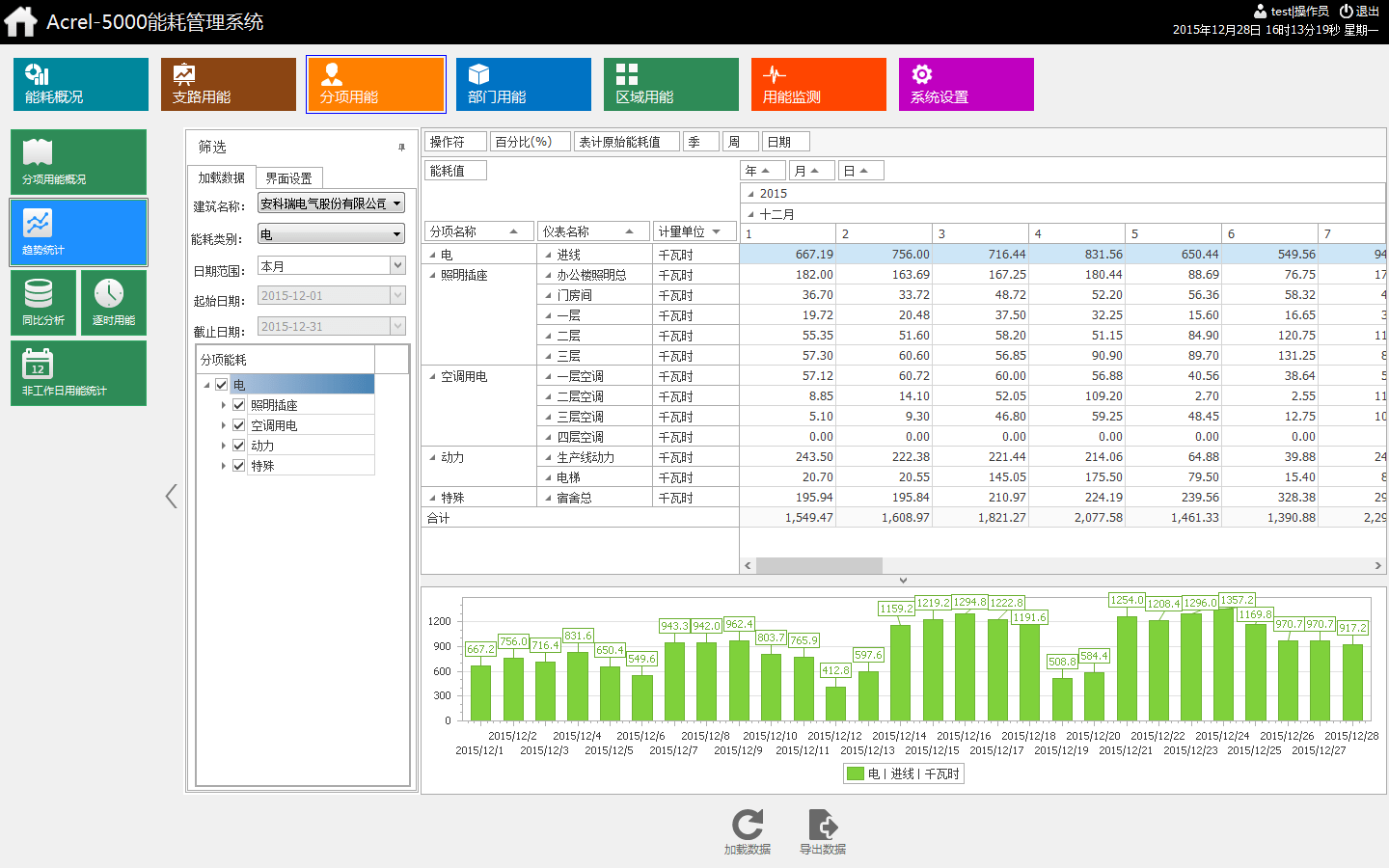Toggle the 特殊 checkbox
Image resolution: width=1389 pixels, height=868 pixels.
click(239, 466)
